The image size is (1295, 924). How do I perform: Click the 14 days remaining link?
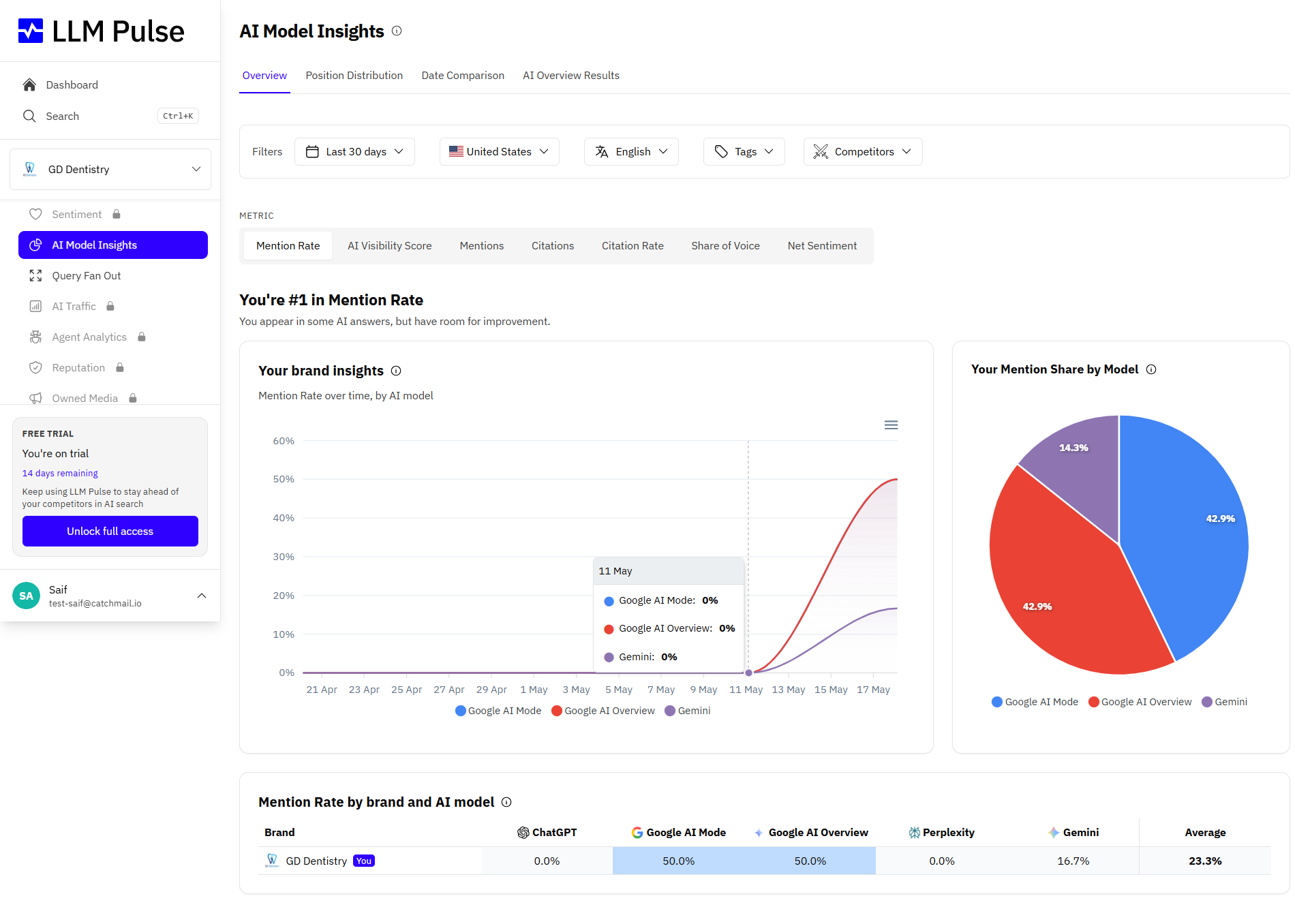click(60, 473)
